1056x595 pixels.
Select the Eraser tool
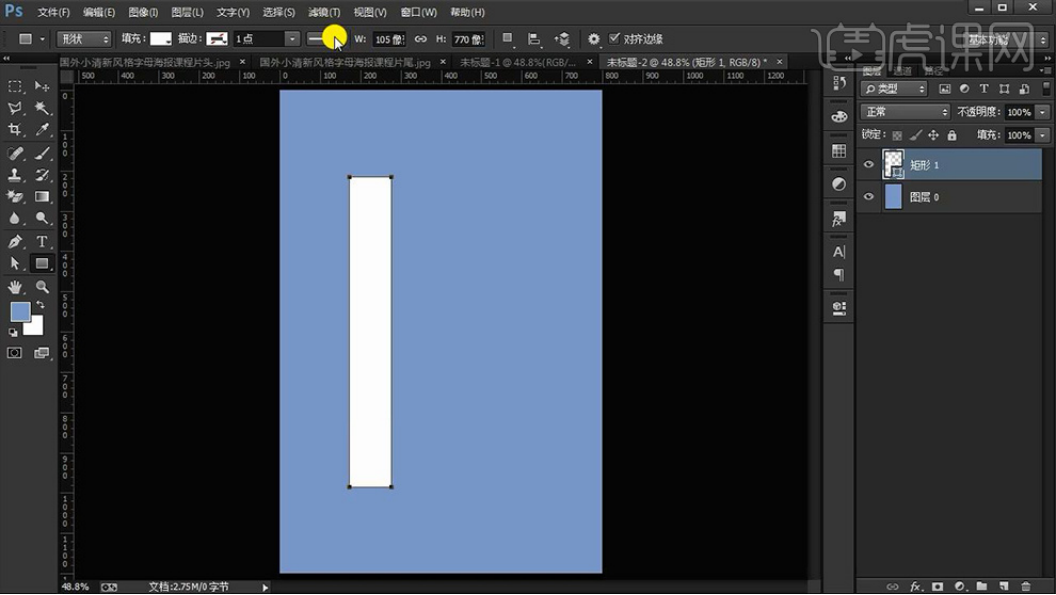pos(15,197)
